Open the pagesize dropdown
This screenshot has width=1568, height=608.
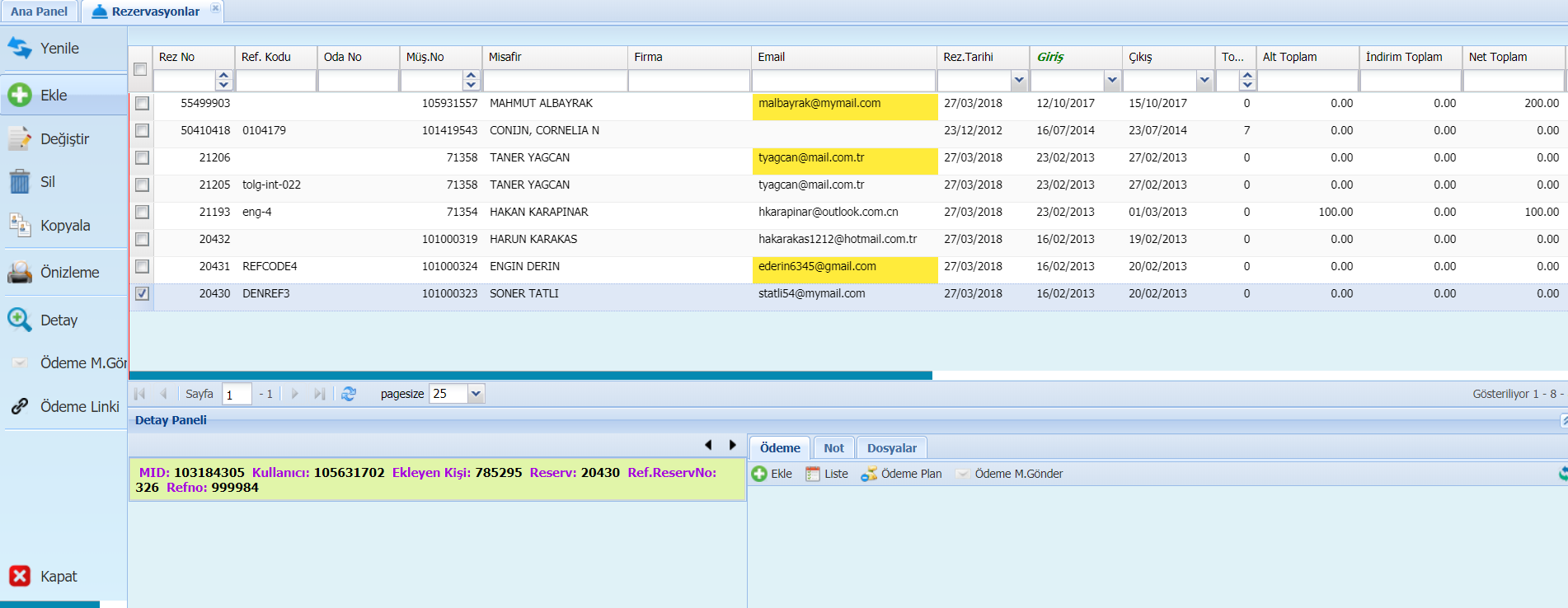click(476, 394)
